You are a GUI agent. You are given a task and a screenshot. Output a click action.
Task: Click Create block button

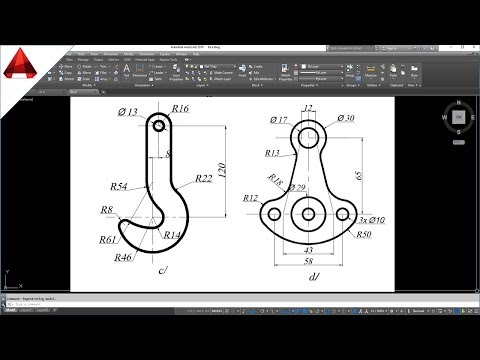(256, 66)
